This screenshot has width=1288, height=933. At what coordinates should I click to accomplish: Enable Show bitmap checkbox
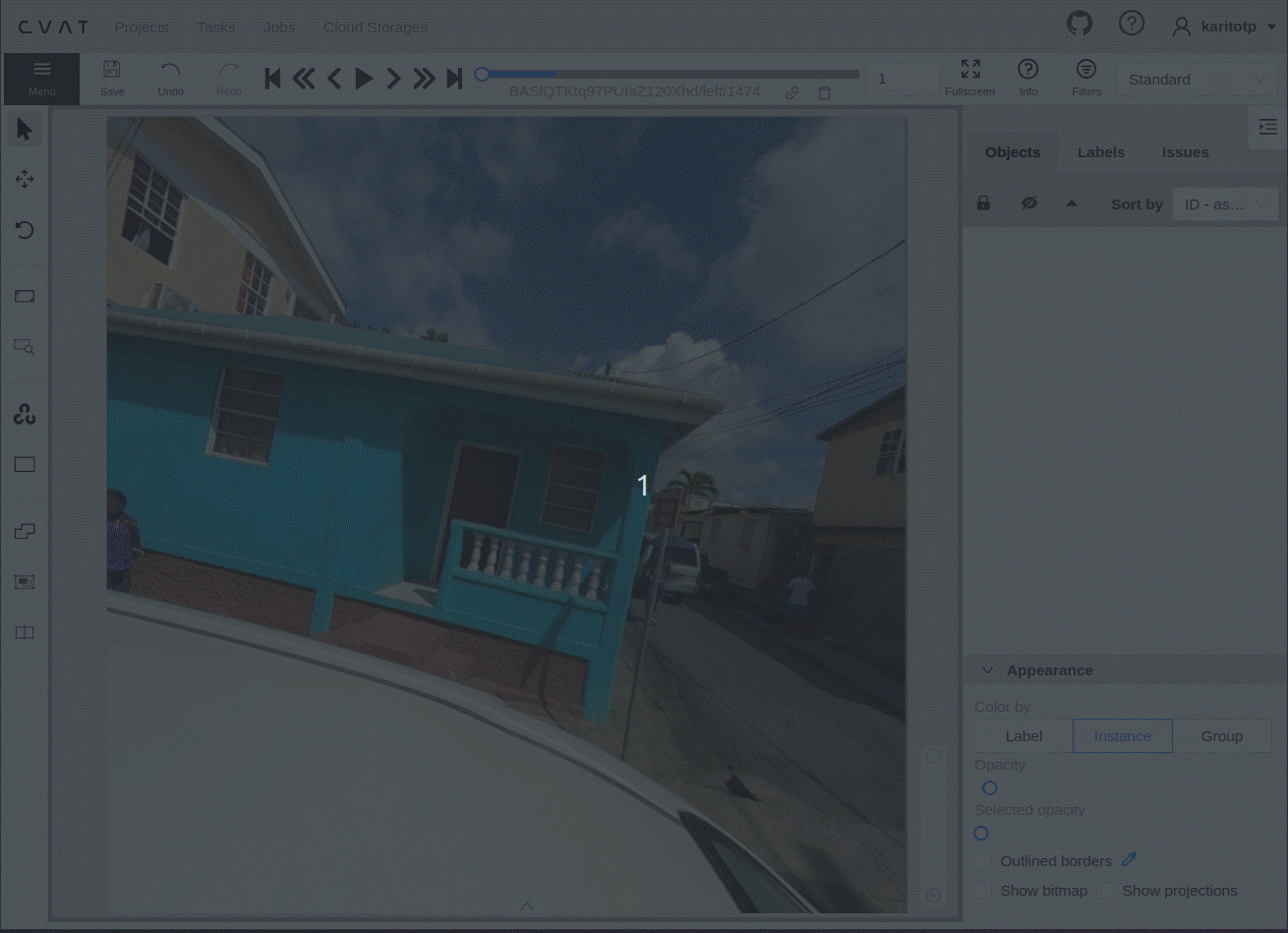983,891
